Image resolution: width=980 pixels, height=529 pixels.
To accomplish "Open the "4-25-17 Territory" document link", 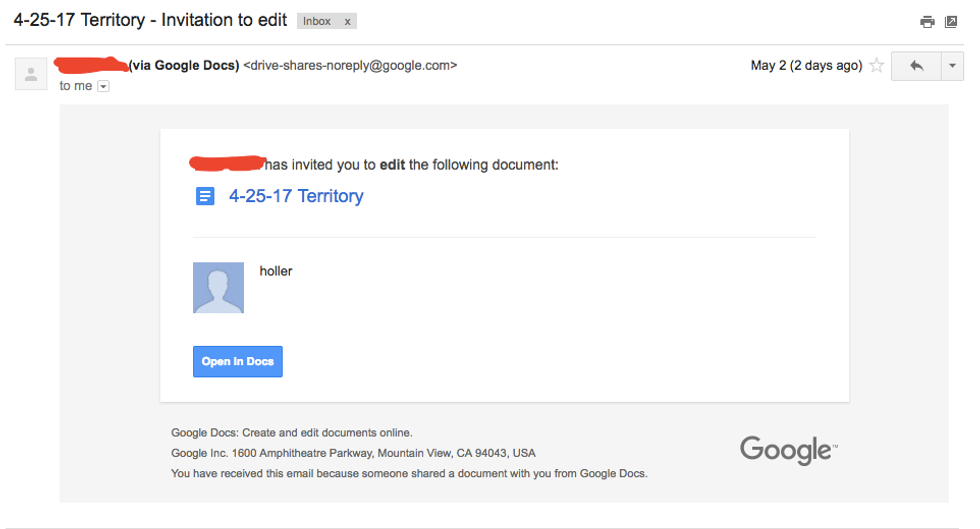I will [296, 196].
